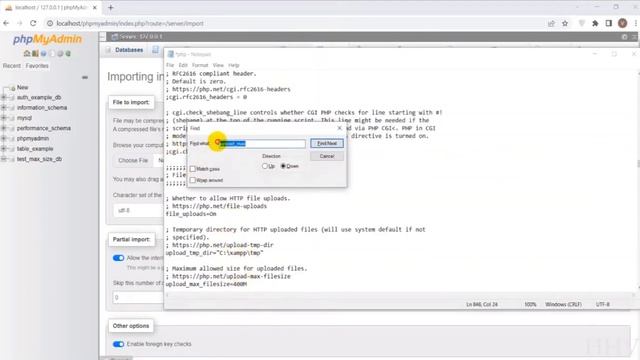Click in the Find what field
The width and height of the screenshot is (640, 360).
click(x=262, y=143)
